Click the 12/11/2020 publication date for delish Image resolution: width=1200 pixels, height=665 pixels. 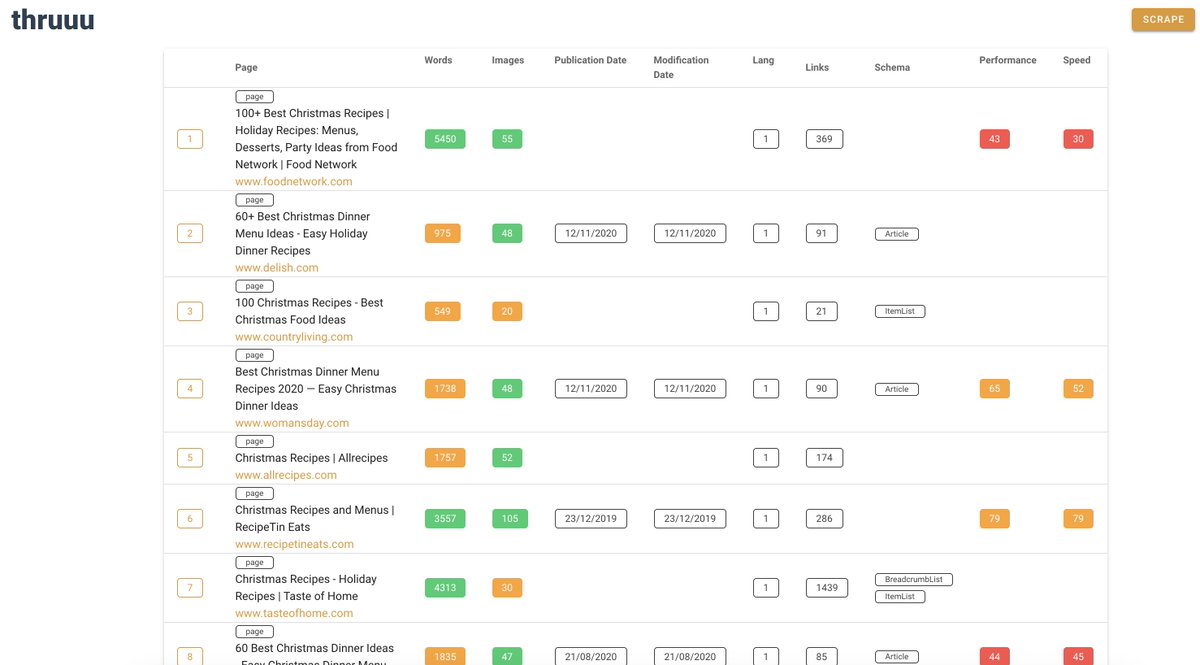591,233
